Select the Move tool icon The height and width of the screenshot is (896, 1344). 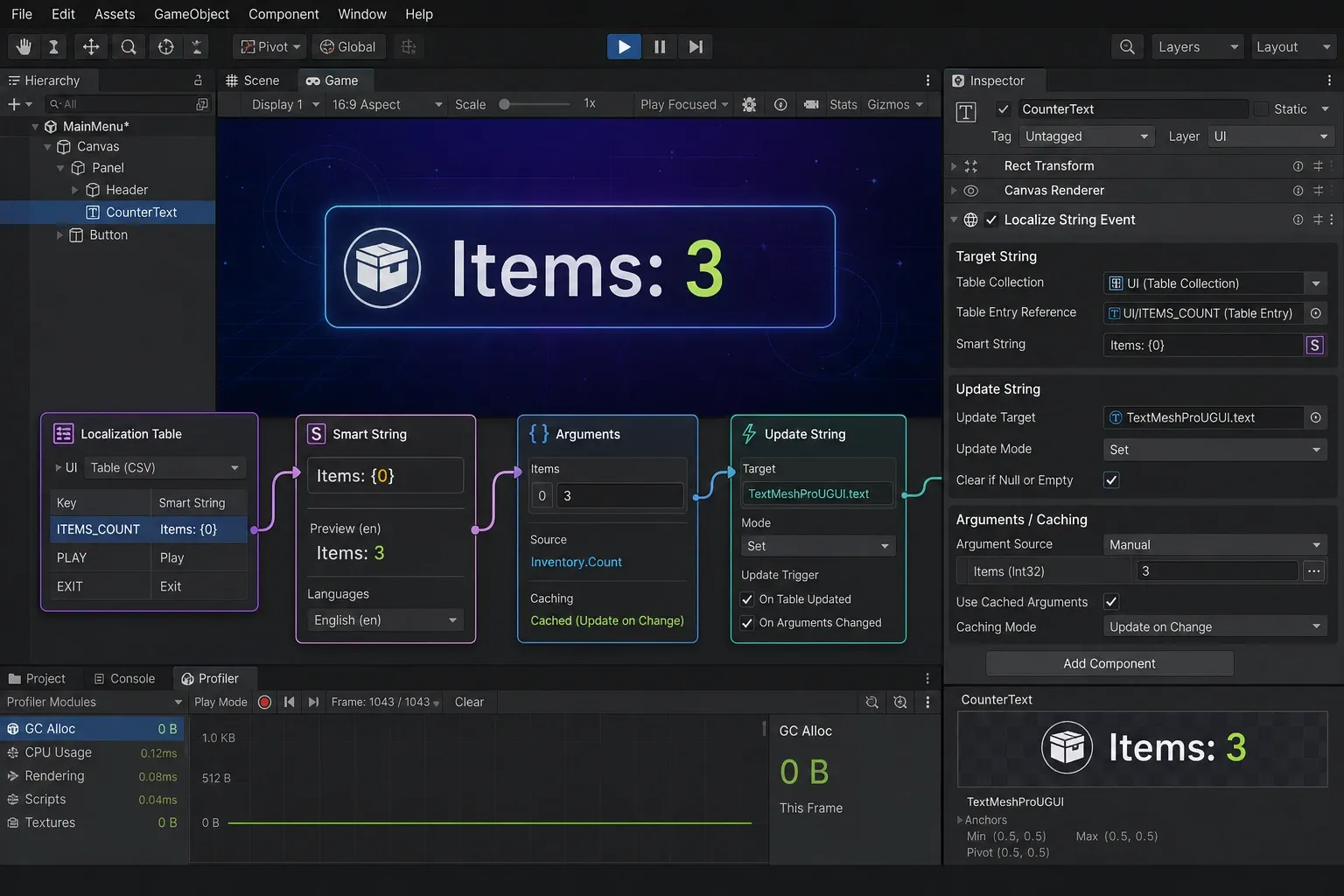point(91,46)
